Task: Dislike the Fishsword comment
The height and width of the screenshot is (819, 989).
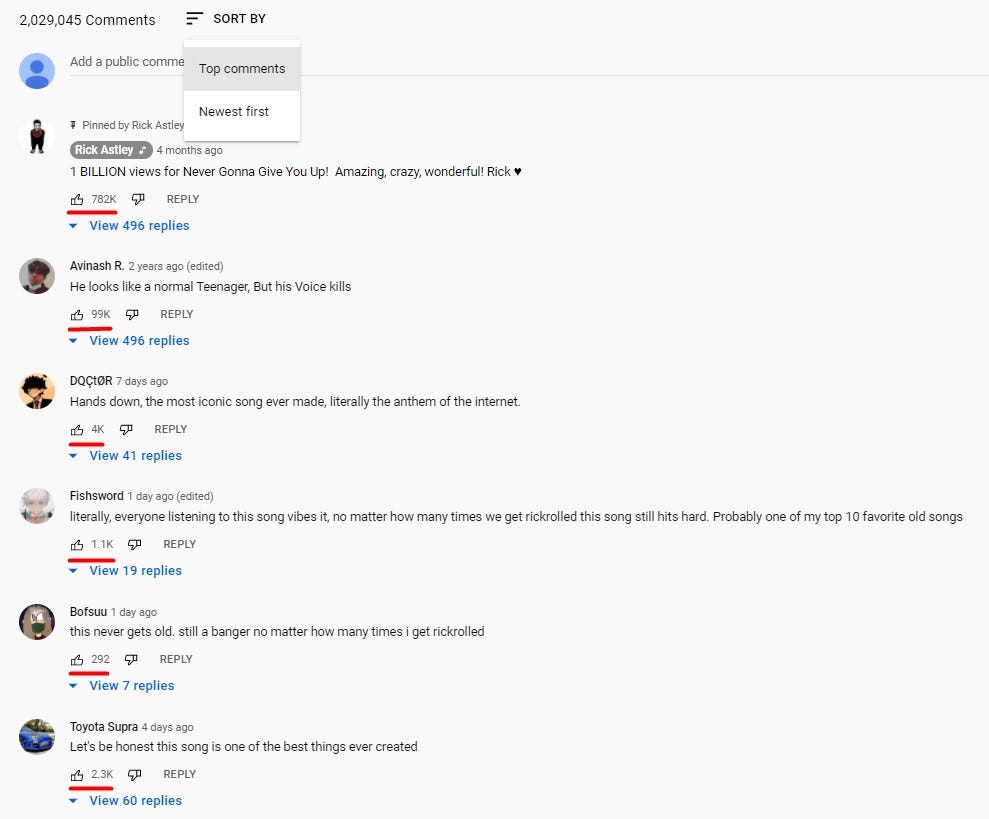Action: point(134,545)
